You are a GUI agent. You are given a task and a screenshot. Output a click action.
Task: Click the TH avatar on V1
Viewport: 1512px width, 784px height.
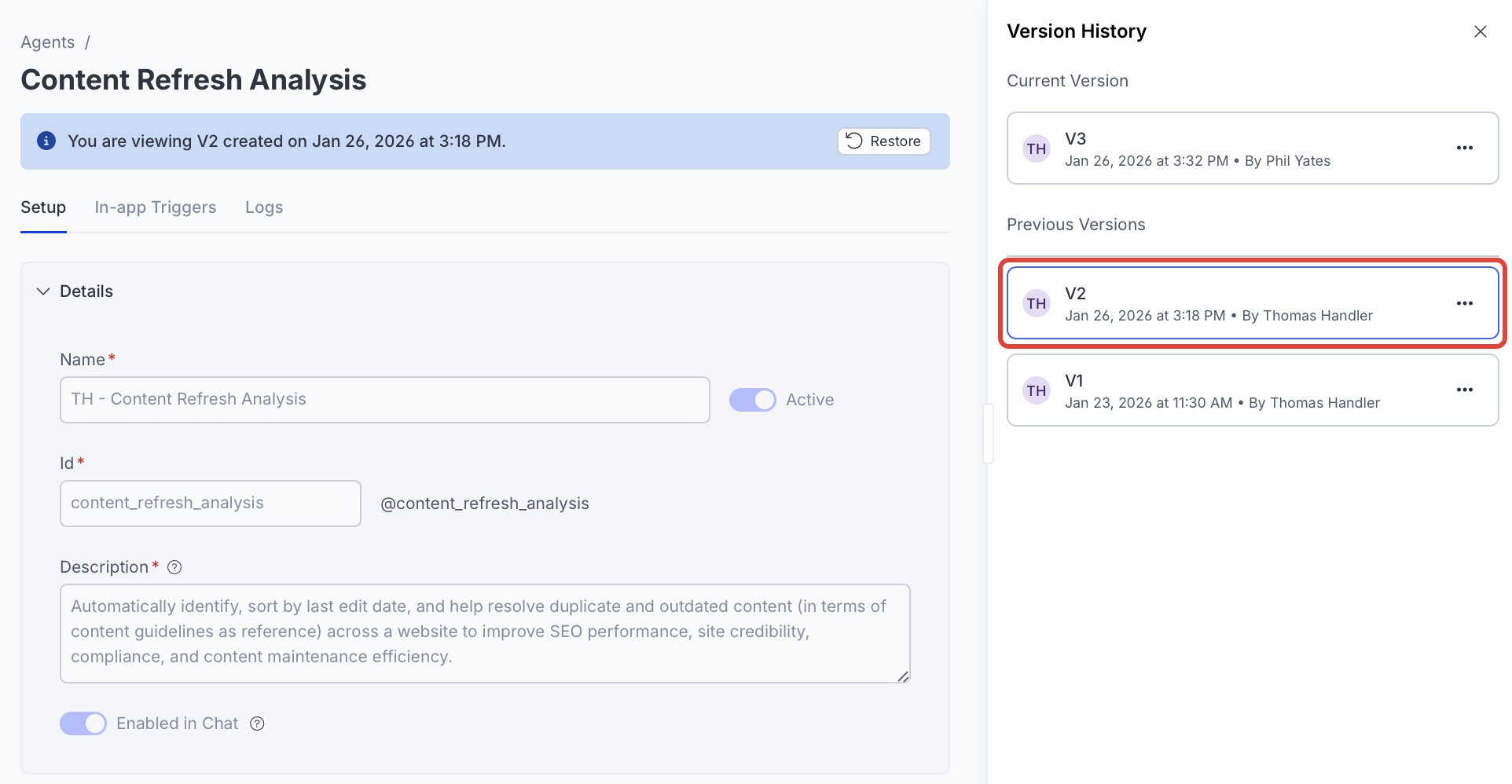point(1036,390)
